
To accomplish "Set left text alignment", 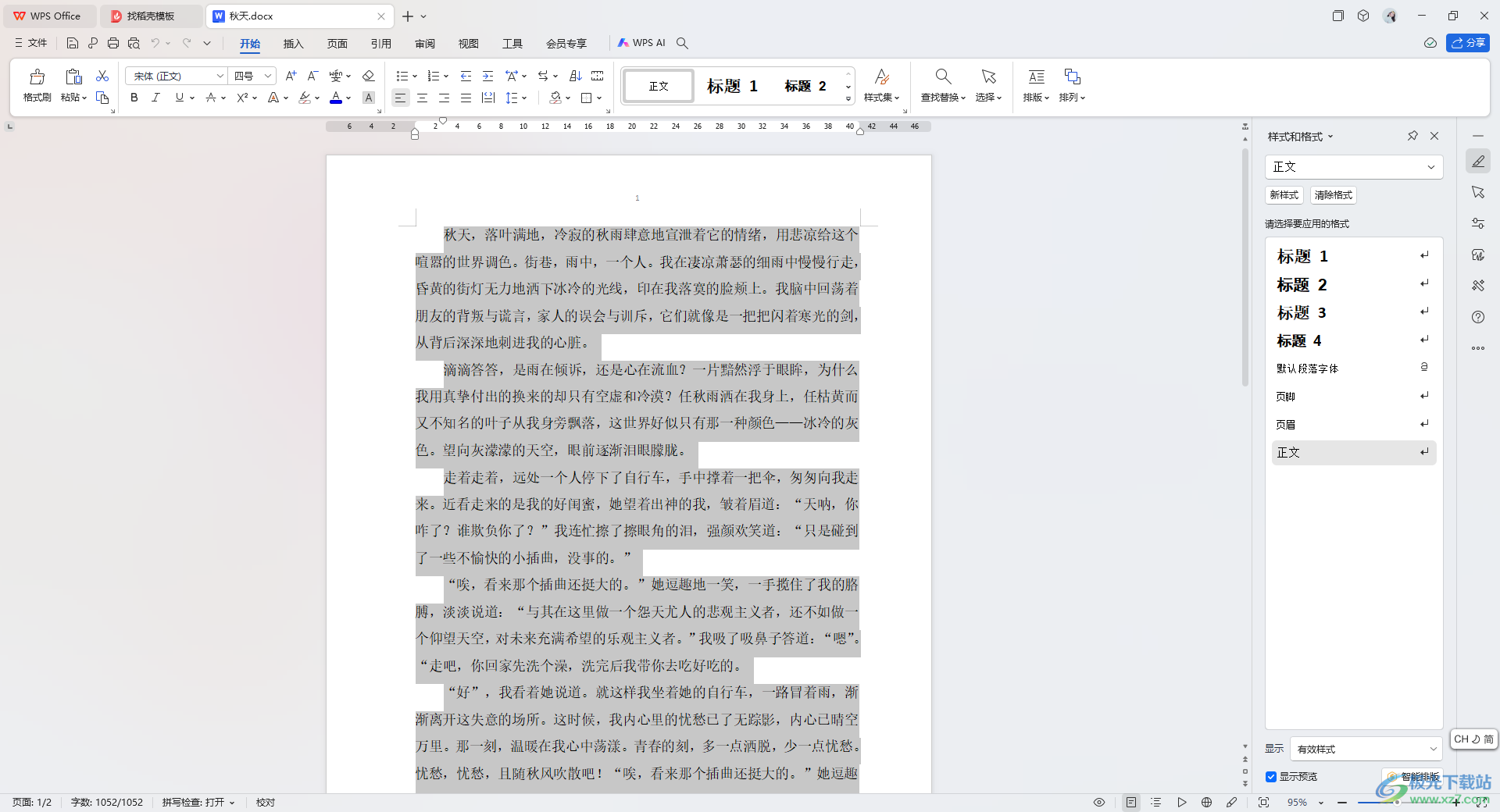I will click(400, 98).
